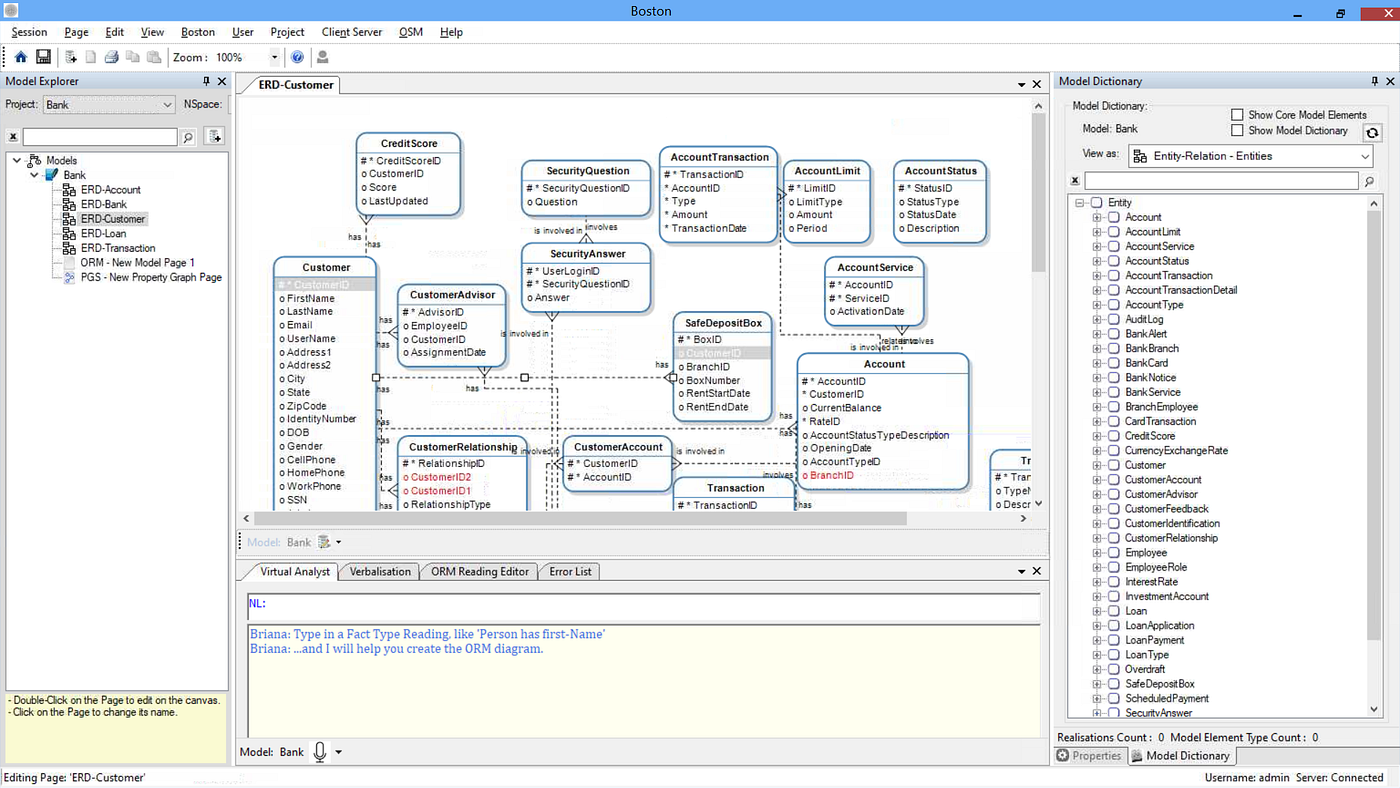Select the SafeDepositBox entity in dictionary list
The width and height of the screenshot is (1400, 788).
(1159, 684)
